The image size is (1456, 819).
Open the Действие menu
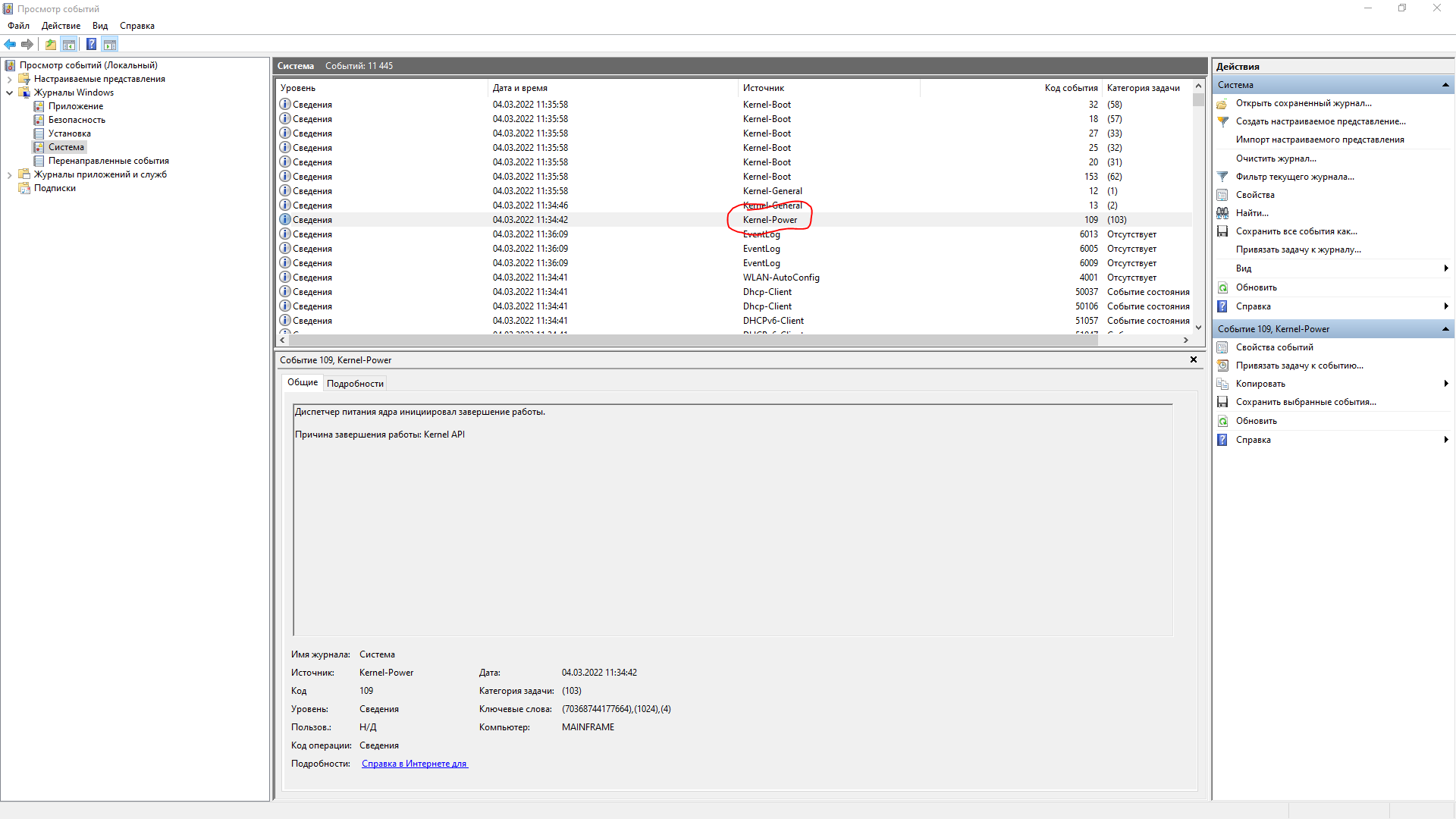click(61, 26)
